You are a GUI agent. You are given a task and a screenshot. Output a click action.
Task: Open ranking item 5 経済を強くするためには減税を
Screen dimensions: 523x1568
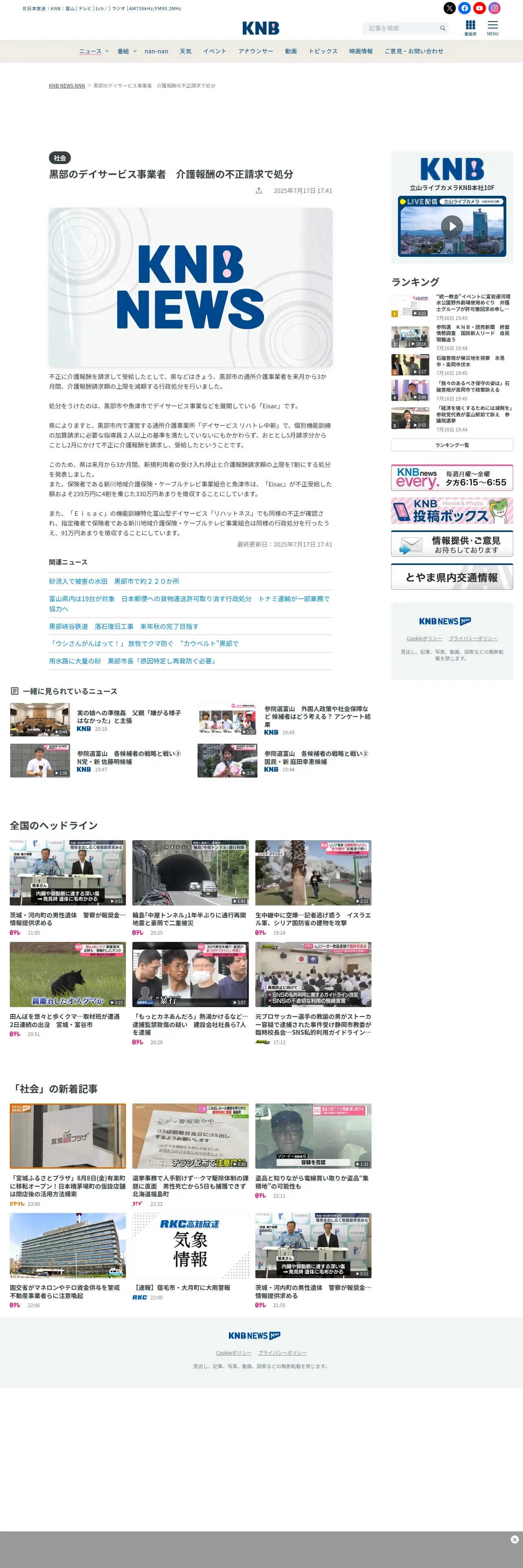click(452, 419)
